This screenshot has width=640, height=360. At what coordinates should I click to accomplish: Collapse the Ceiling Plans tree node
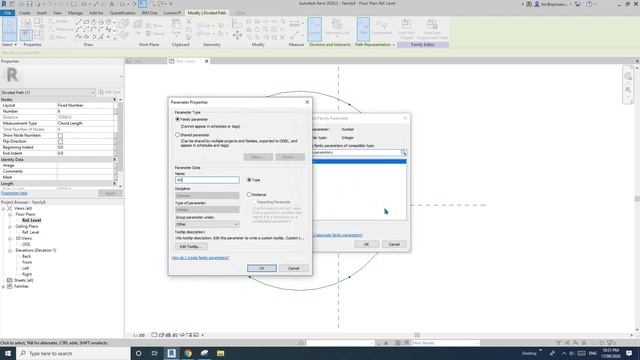pos(10,227)
